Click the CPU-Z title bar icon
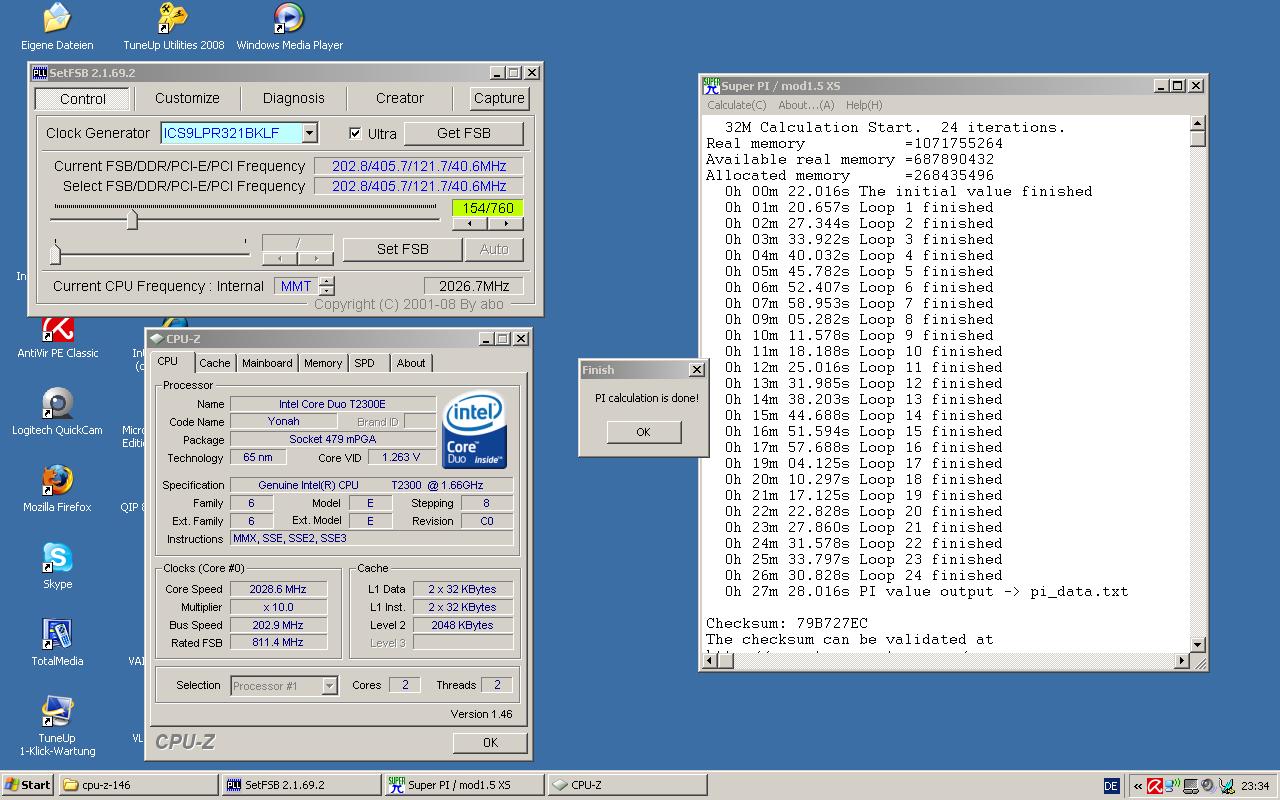The height and width of the screenshot is (800, 1280). click(157, 339)
